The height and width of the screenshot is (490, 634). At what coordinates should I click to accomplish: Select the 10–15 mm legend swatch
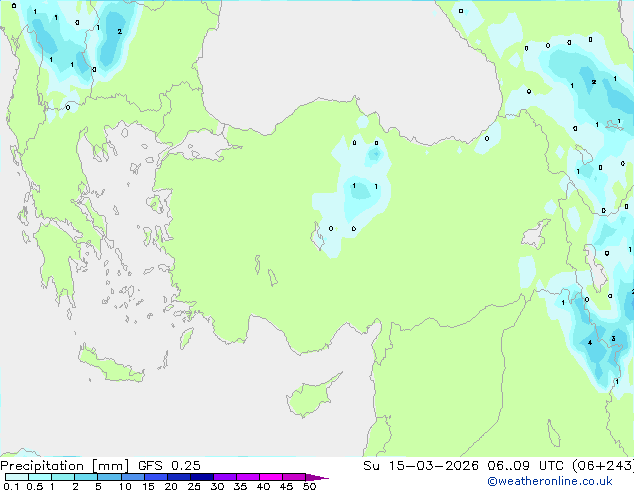pos(132,477)
